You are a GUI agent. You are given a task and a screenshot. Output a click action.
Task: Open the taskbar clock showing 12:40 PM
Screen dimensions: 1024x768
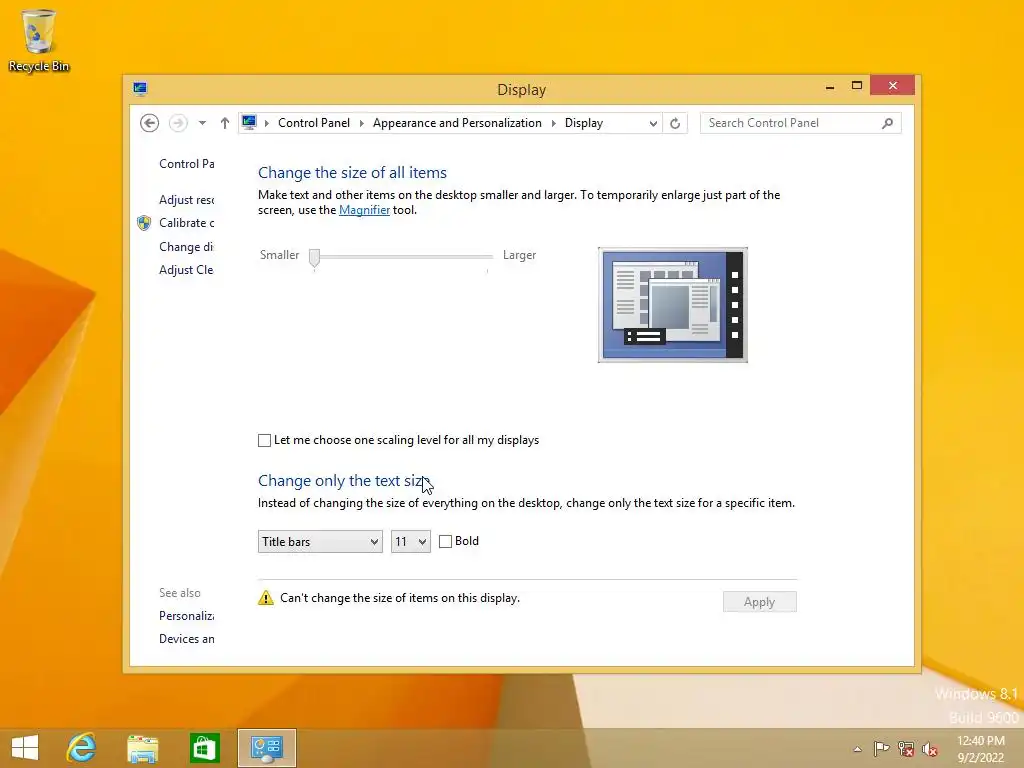(x=980, y=749)
